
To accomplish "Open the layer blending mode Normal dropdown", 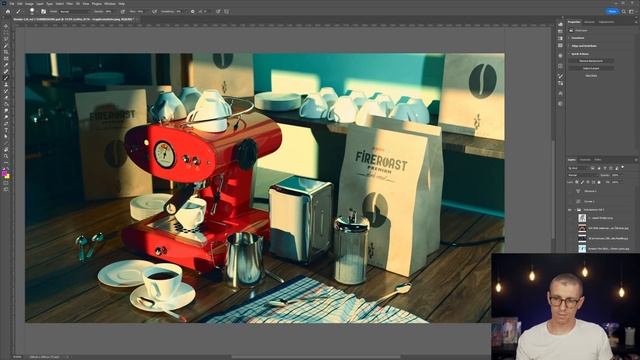I will pos(583,175).
